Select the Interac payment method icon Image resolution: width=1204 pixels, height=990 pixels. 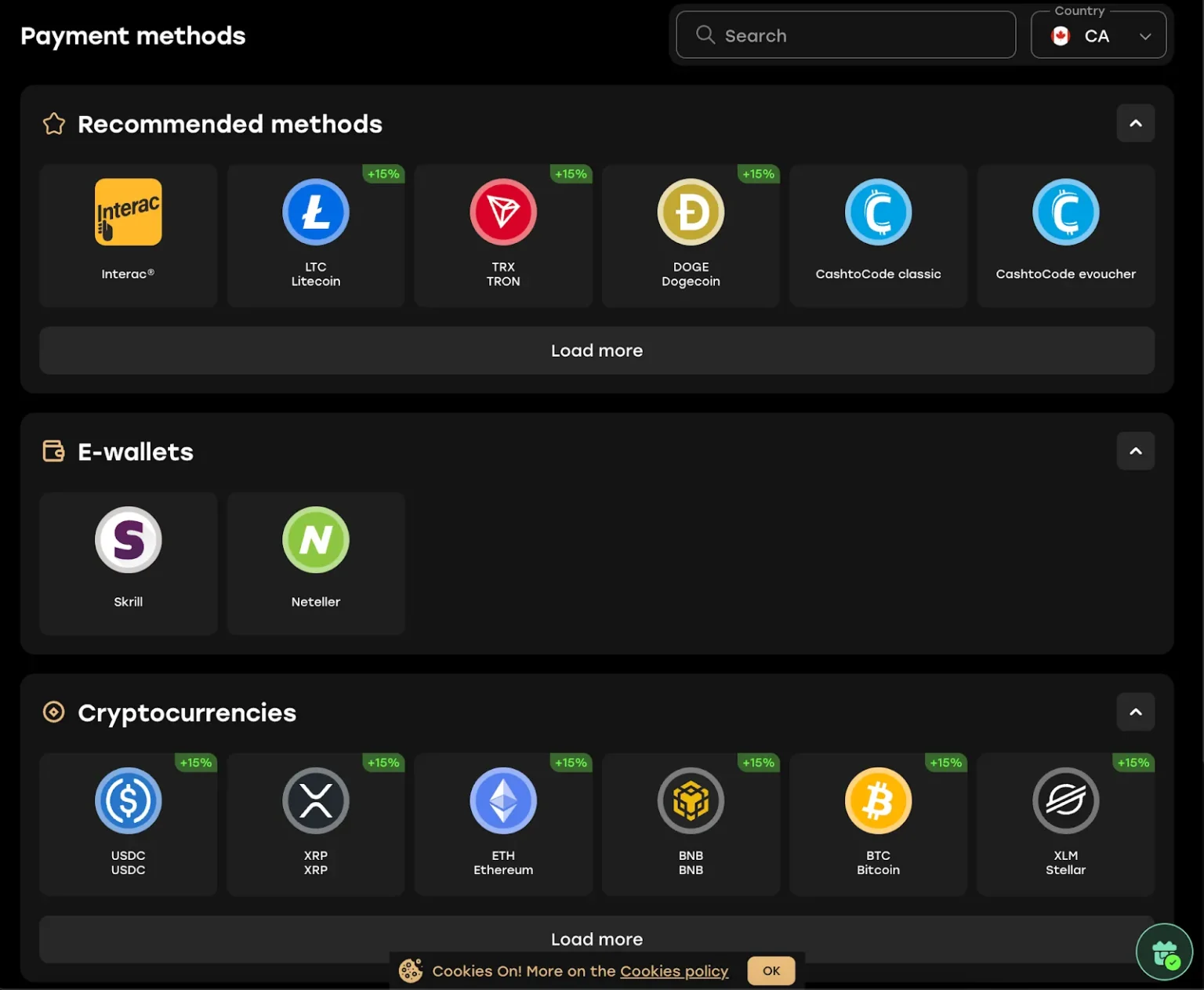pos(128,212)
